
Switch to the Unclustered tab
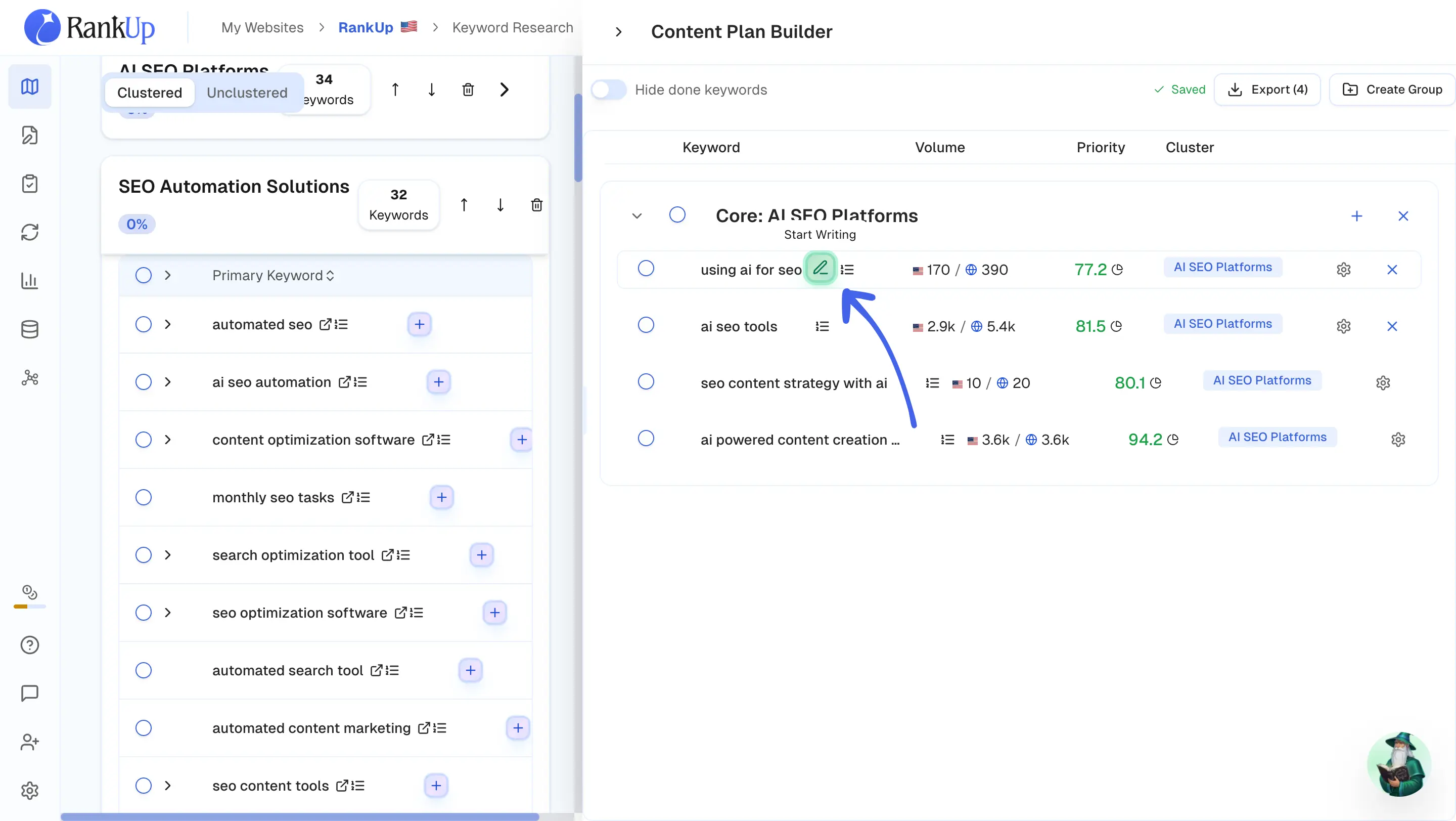(x=247, y=93)
